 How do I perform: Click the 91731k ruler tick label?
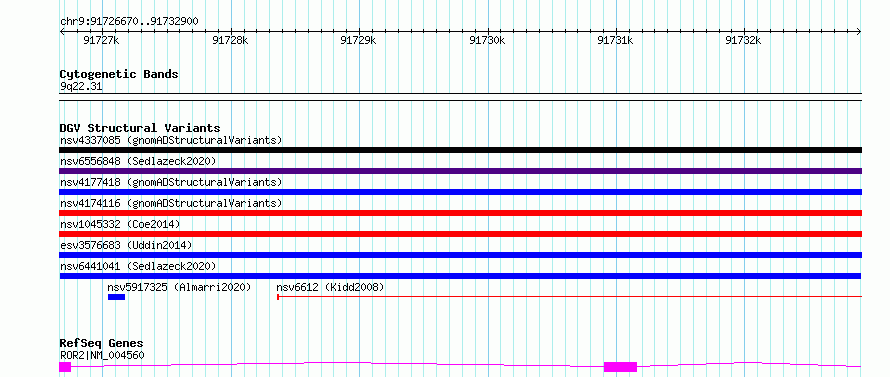coord(615,40)
